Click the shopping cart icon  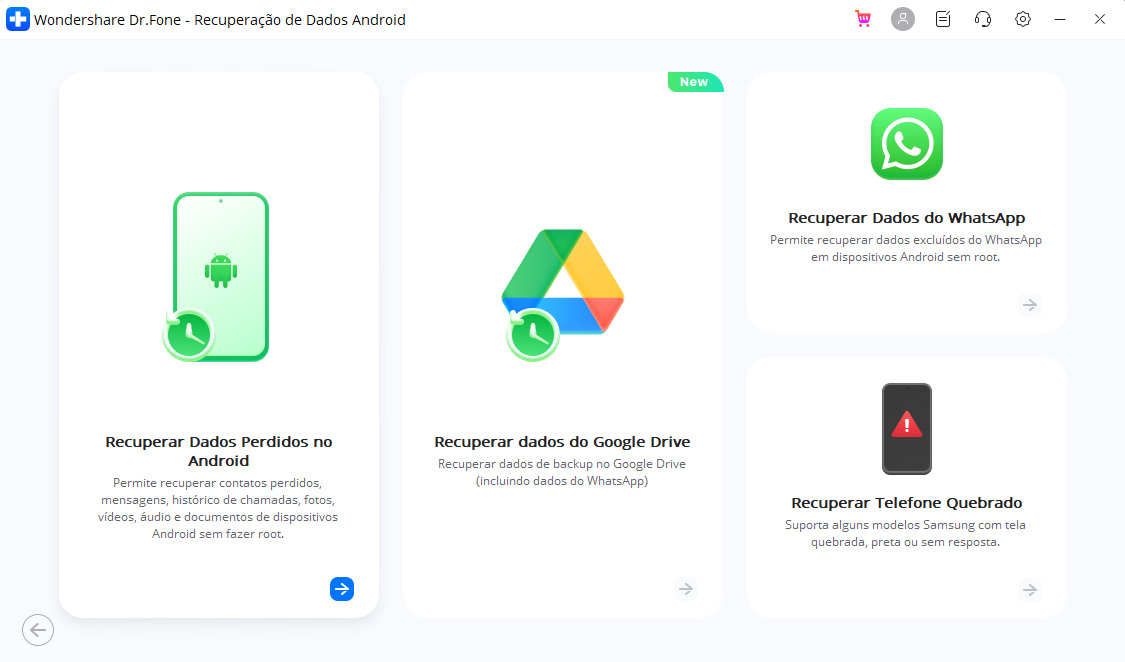[x=862, y=19]
